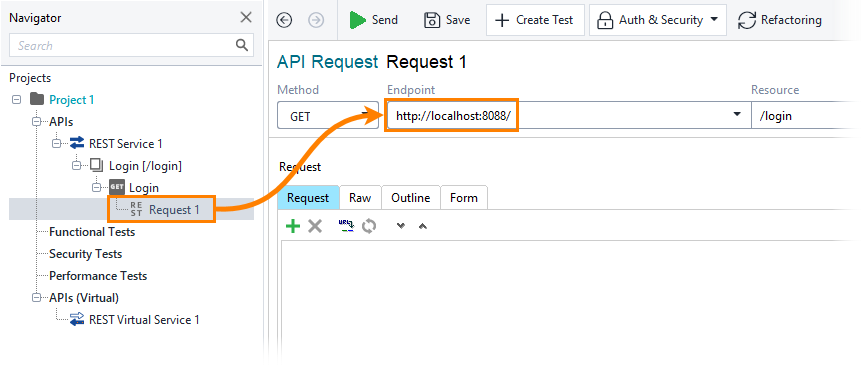Move parameter up with the up arrow
Viewport: 862px width, 366px height.
tap(423, 226)
